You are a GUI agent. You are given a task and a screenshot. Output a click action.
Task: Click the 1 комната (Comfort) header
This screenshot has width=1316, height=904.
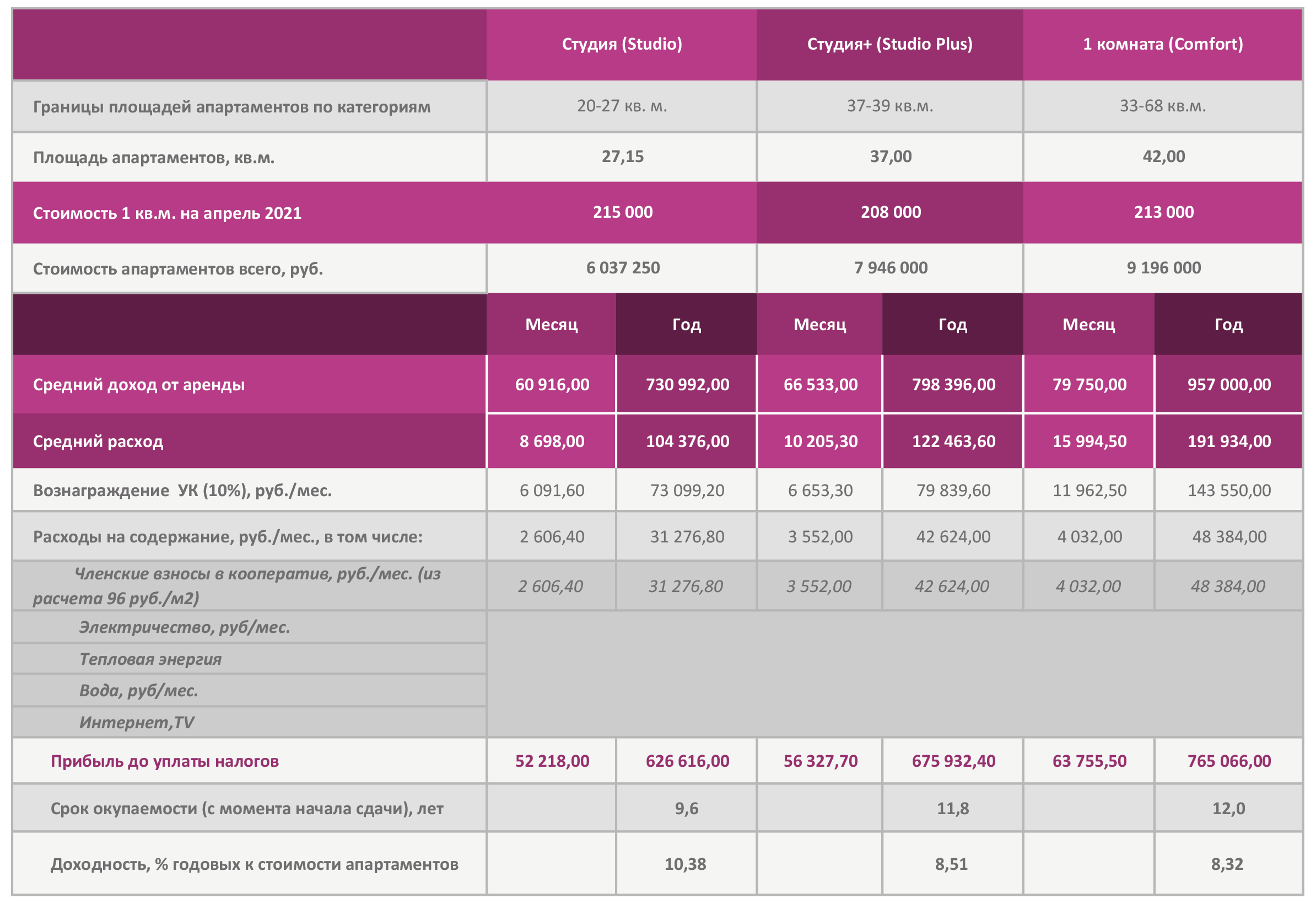click(x=1163, y=44)
